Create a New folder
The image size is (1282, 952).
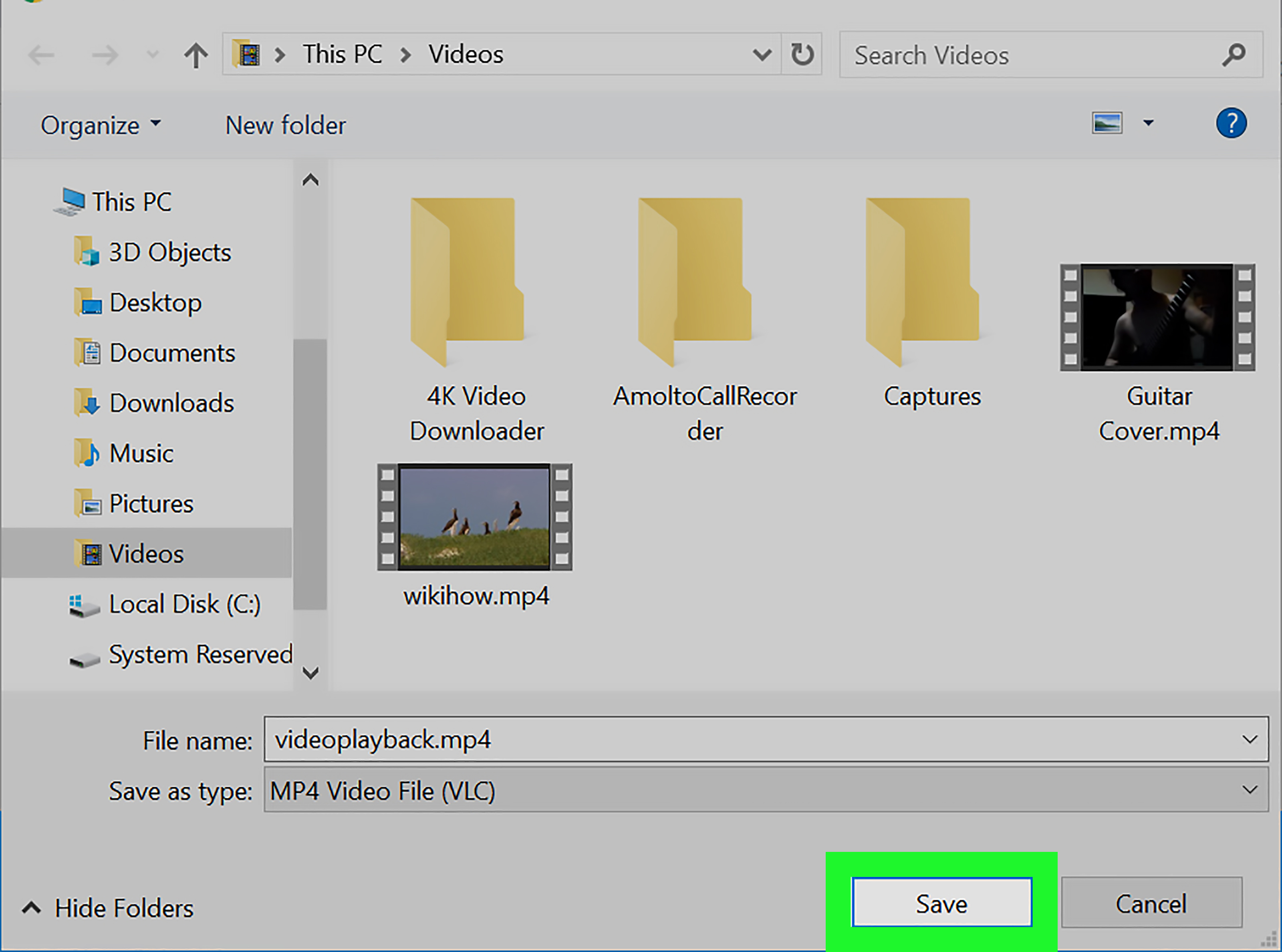pos(285,125)
